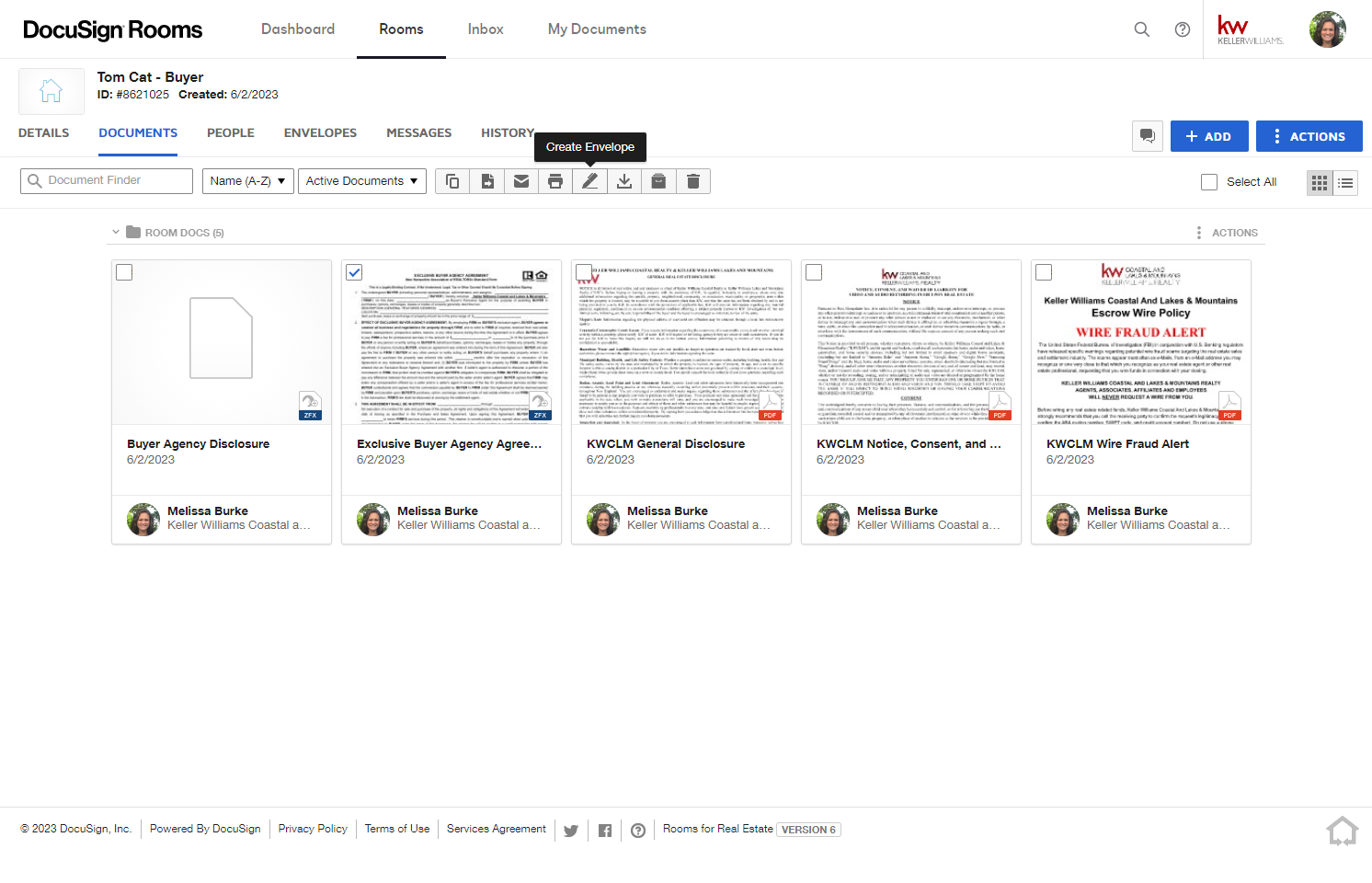This screenshot has width=1372, height=883.
Task: Open the room comments chat icon
Action: tap(1148, 136)
